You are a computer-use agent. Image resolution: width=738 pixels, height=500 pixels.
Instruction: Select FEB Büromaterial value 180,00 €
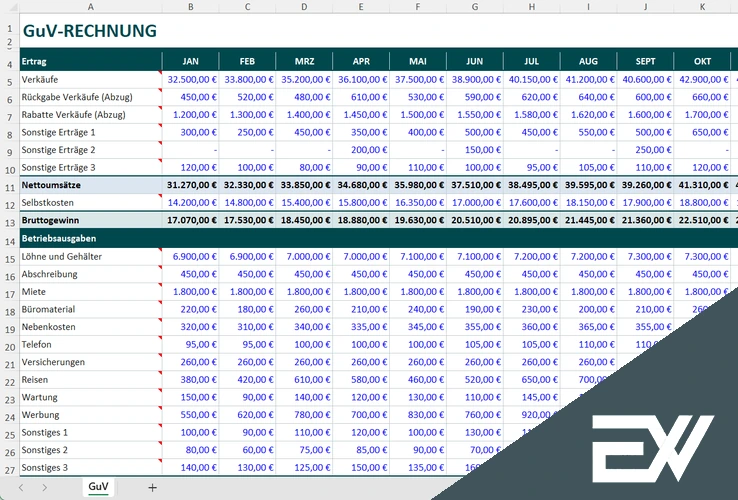point(247,309)
